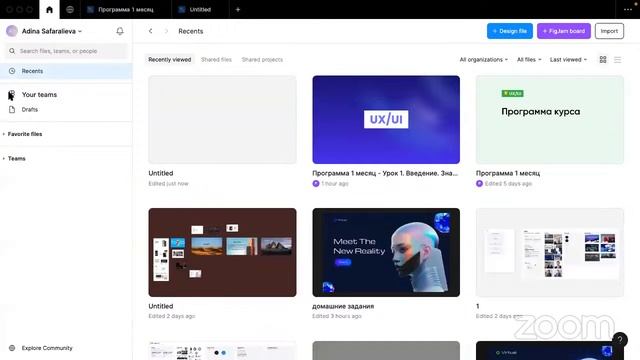
Task: Open Recents in the sidebar
Action: coord(66,71)
